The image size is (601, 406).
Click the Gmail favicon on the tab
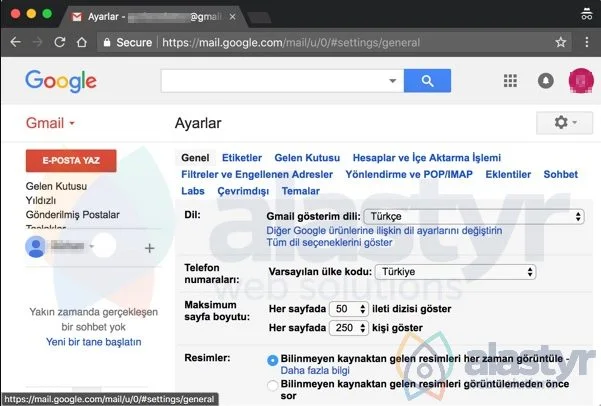[77, 17]
